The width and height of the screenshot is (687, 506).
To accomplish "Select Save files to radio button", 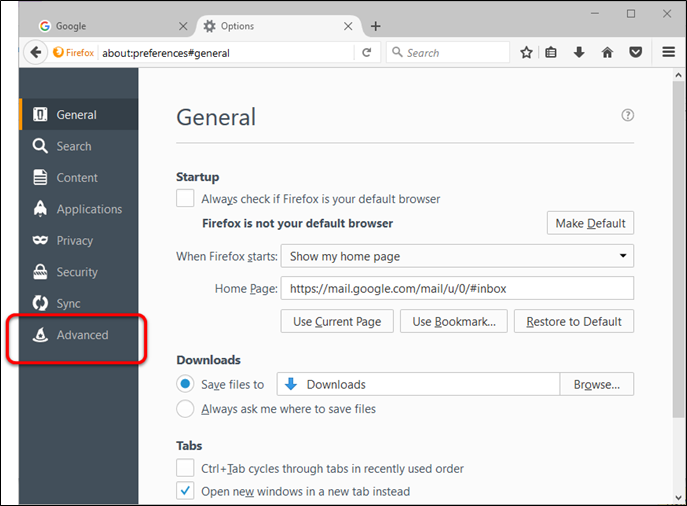I will (185, 384).
